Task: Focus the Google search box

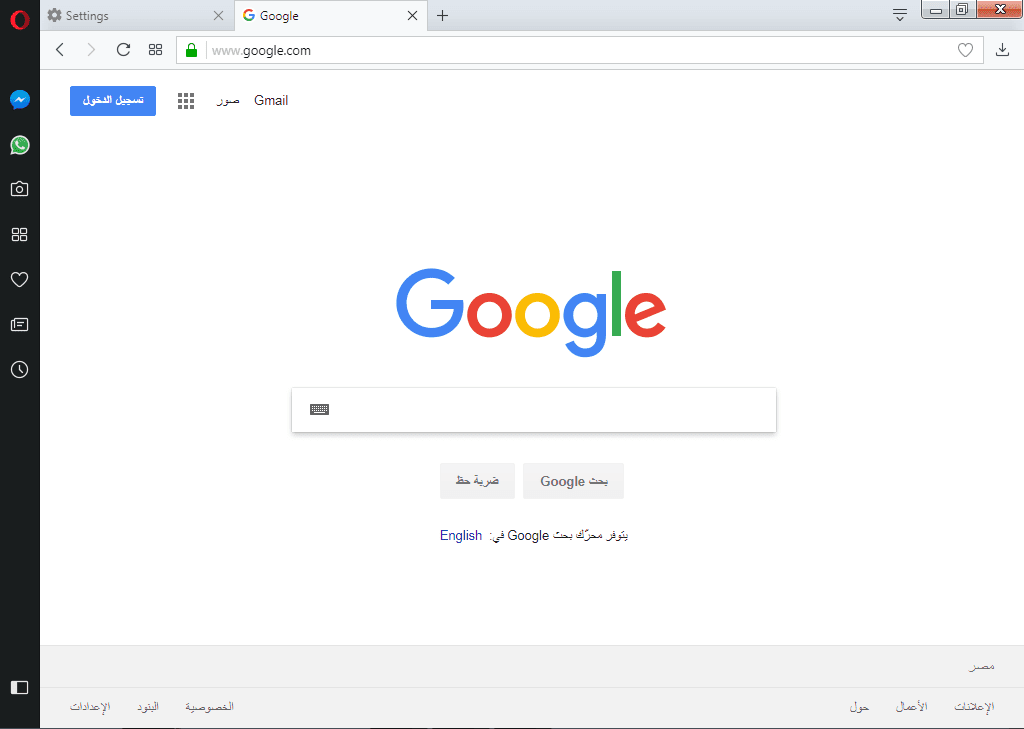Action: click(x=534, y=410)
